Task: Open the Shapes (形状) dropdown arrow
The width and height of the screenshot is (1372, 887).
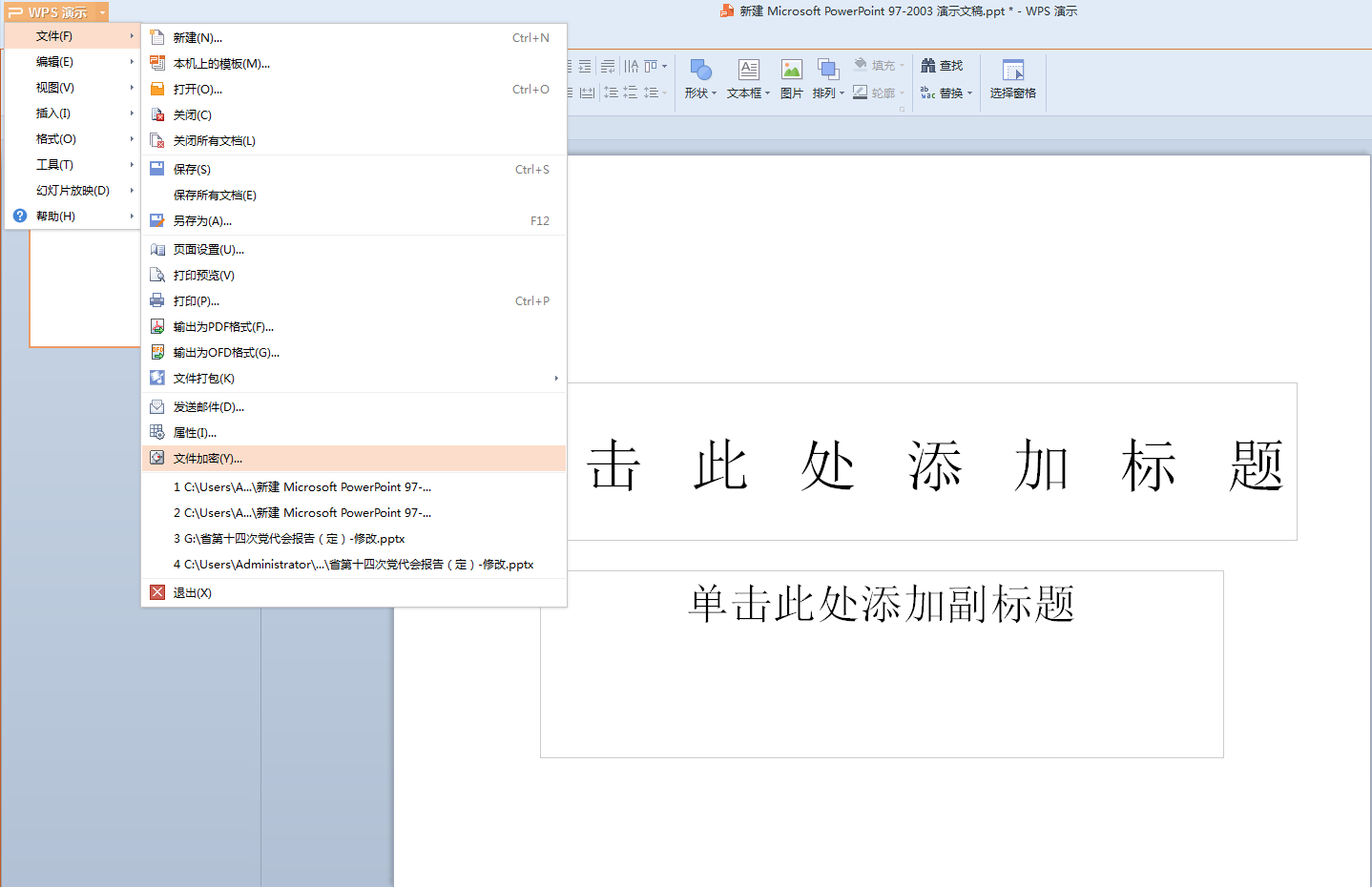Action: click(x=714, y=93)
